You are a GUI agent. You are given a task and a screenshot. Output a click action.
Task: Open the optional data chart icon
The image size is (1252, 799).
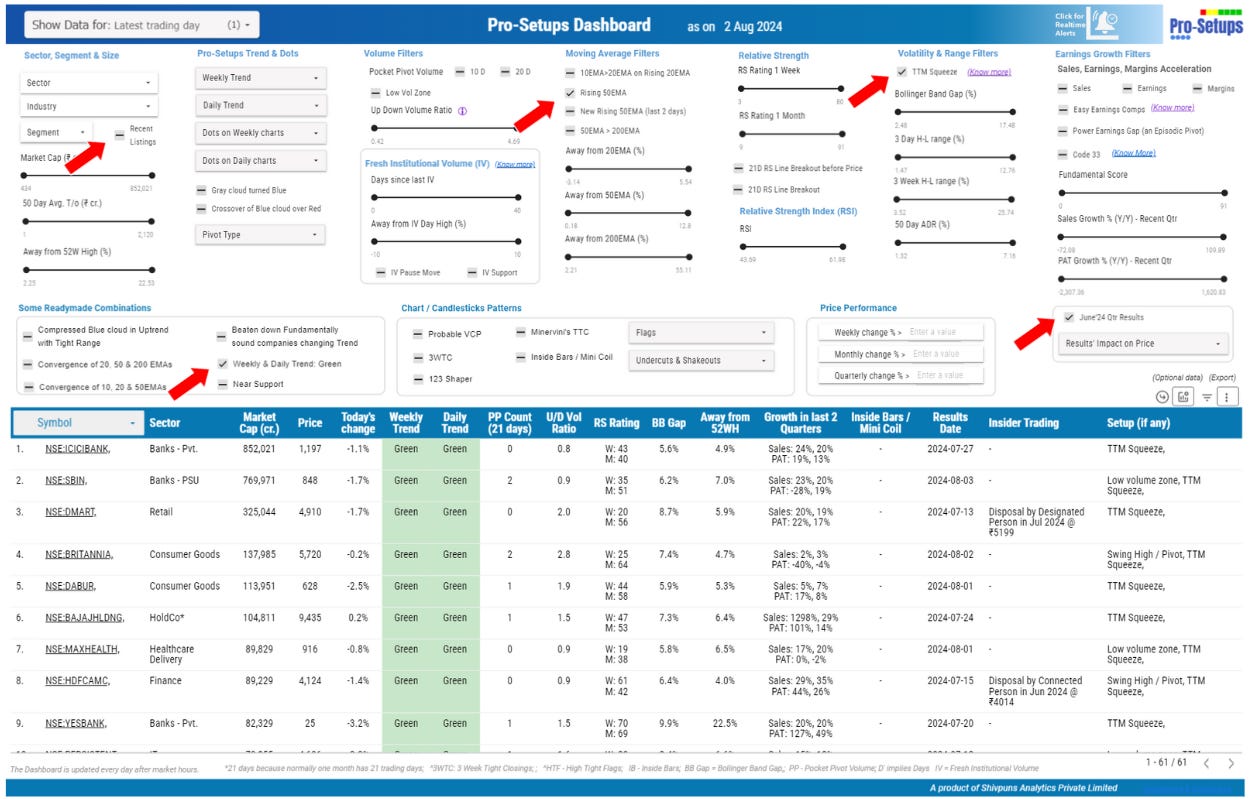(1183, 397)
